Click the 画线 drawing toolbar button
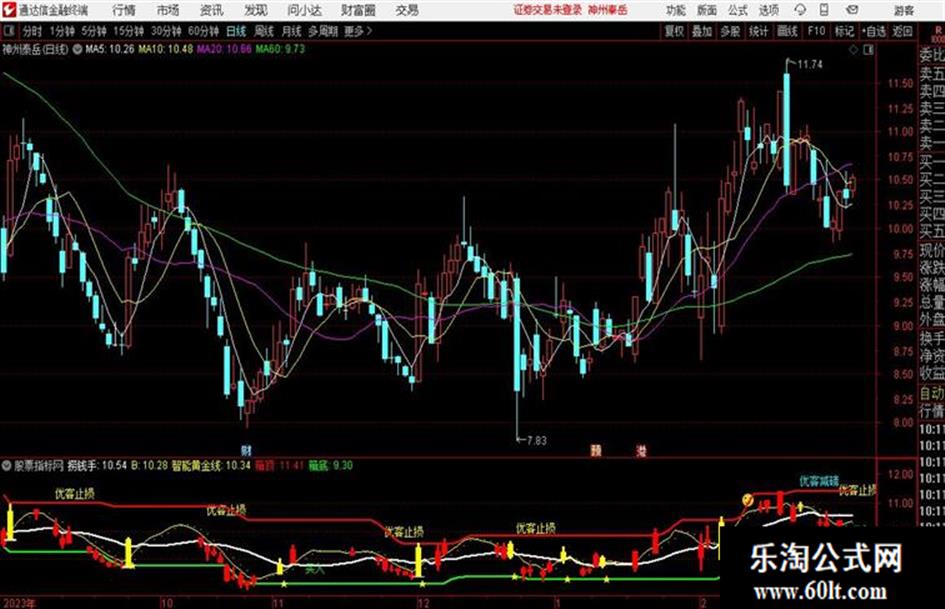The height and width of the screenshot is (609, 945). coord(788,31)
